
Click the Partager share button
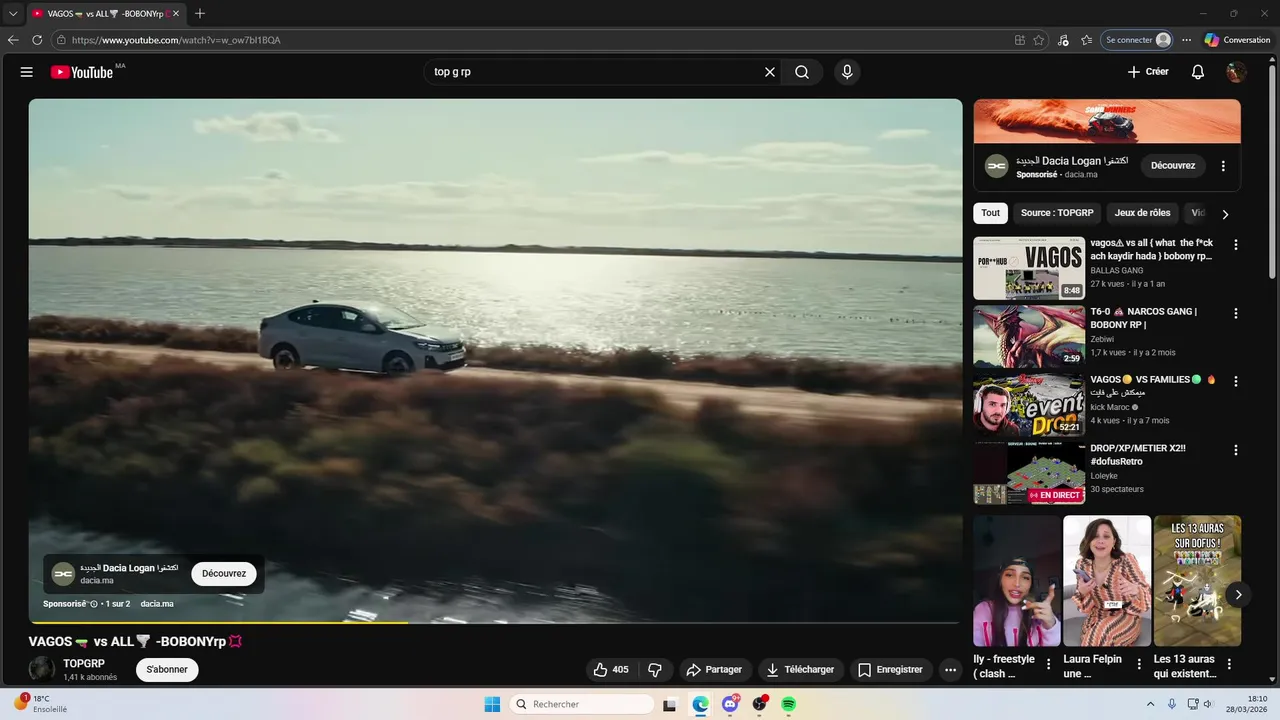tap(714, 669)
